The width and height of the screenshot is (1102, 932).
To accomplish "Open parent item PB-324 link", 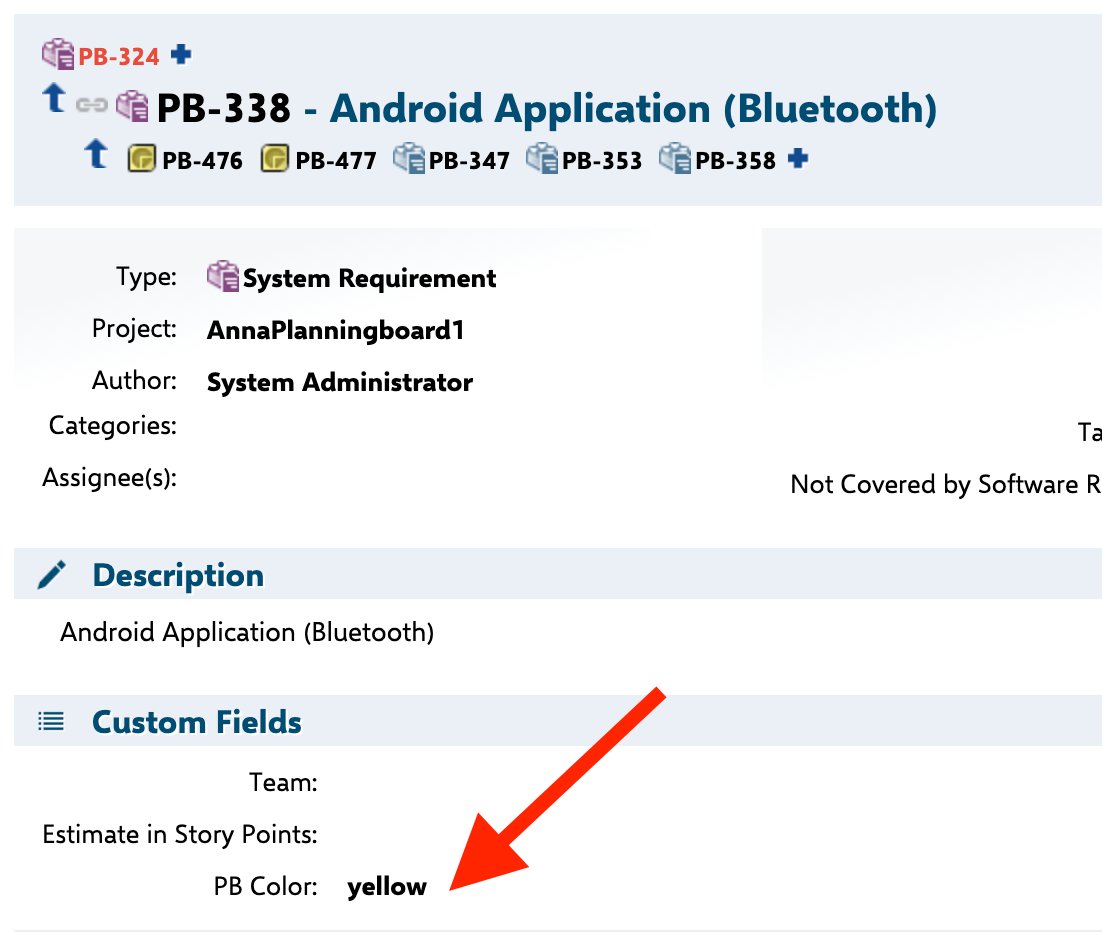I will pos(118,56).
